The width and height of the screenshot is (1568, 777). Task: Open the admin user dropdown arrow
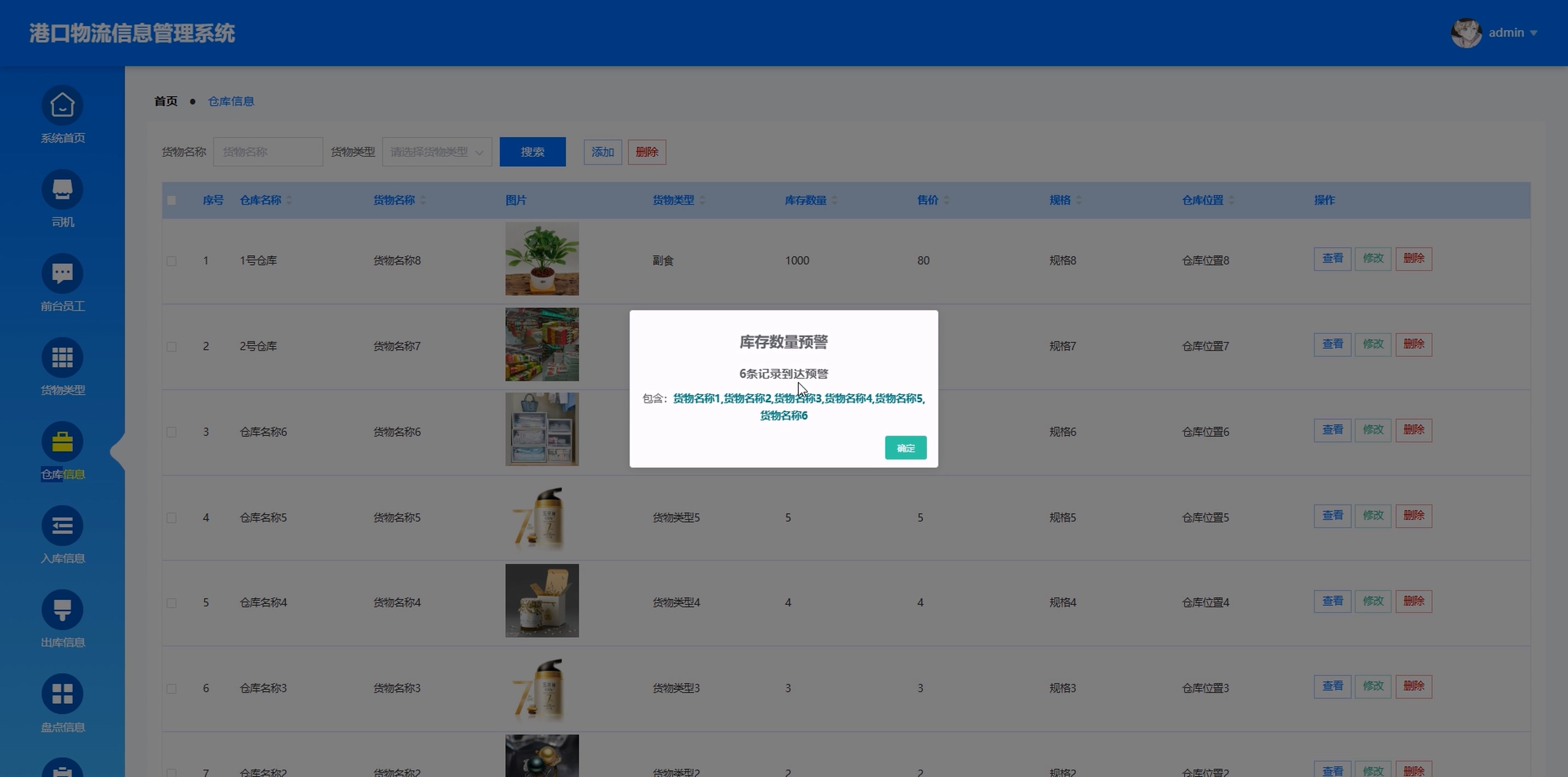[x=1534, y=33]
